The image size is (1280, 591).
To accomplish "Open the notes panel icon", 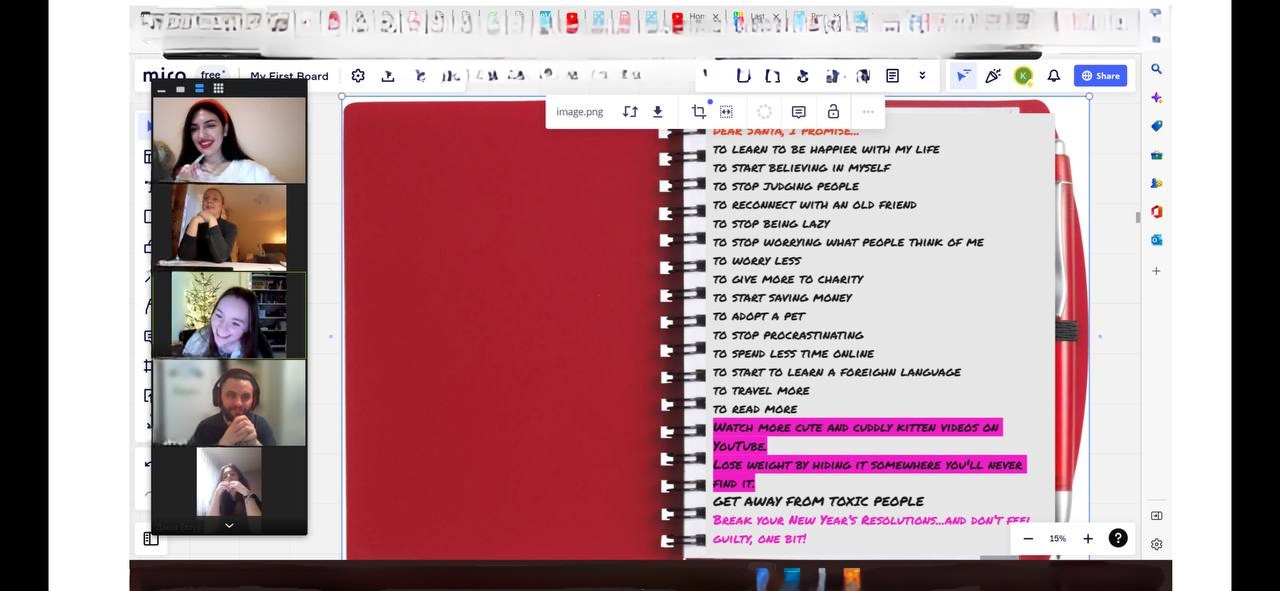I will (x=892, y=76).
